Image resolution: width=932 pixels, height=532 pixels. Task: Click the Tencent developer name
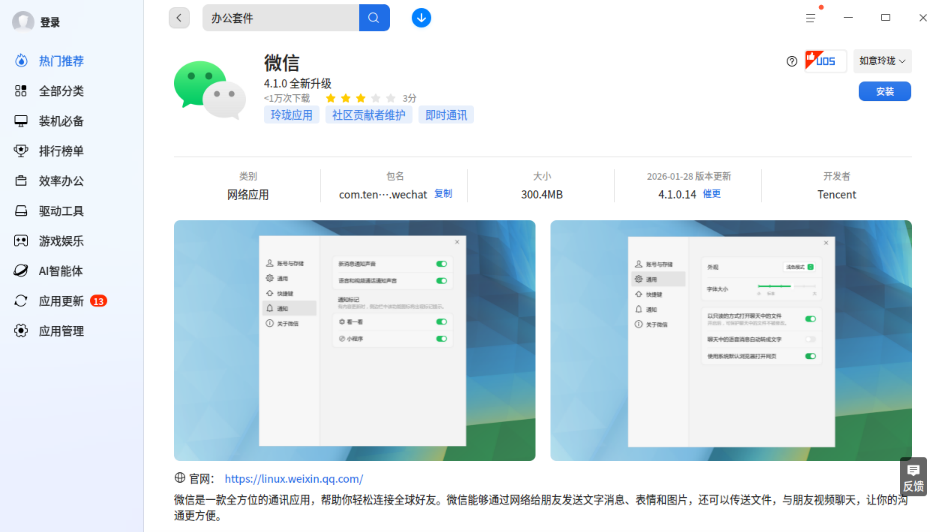[x=836, y=194]
